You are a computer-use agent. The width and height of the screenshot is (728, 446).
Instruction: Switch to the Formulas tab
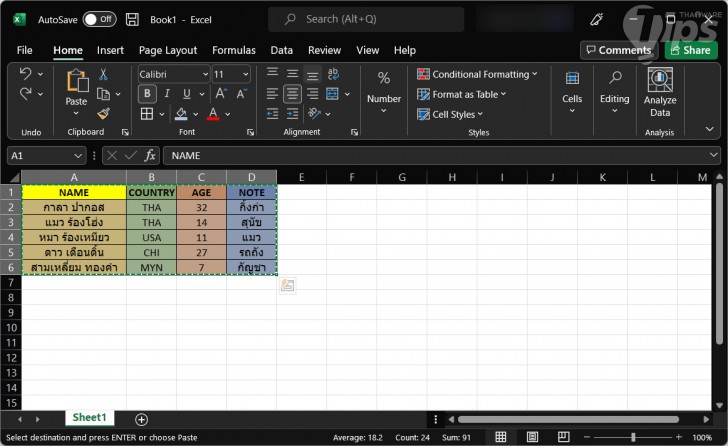(x=234, y=50)
